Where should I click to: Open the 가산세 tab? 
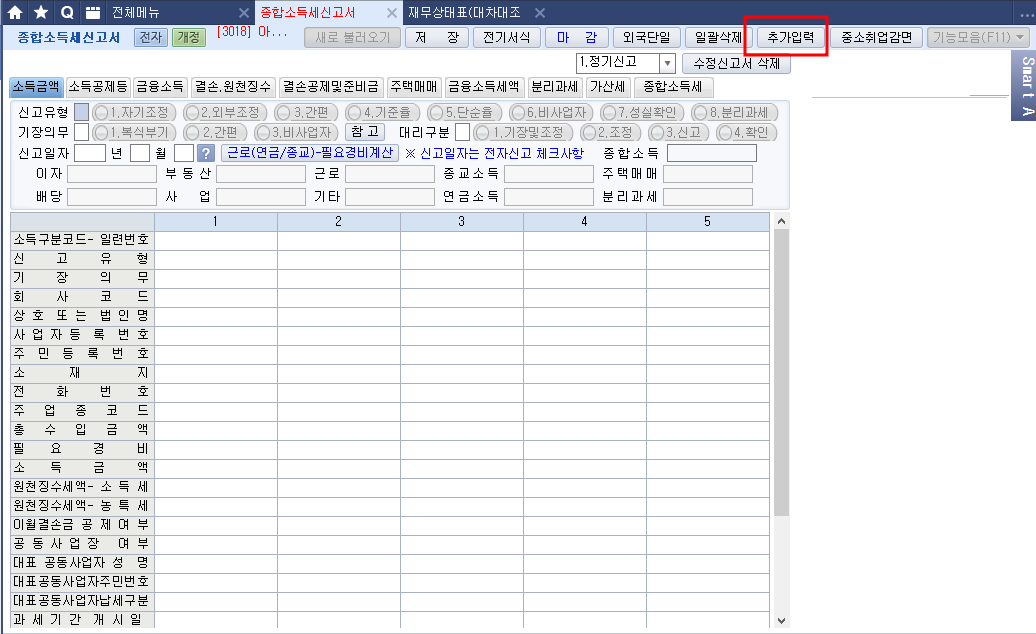(x=607, y=87)
